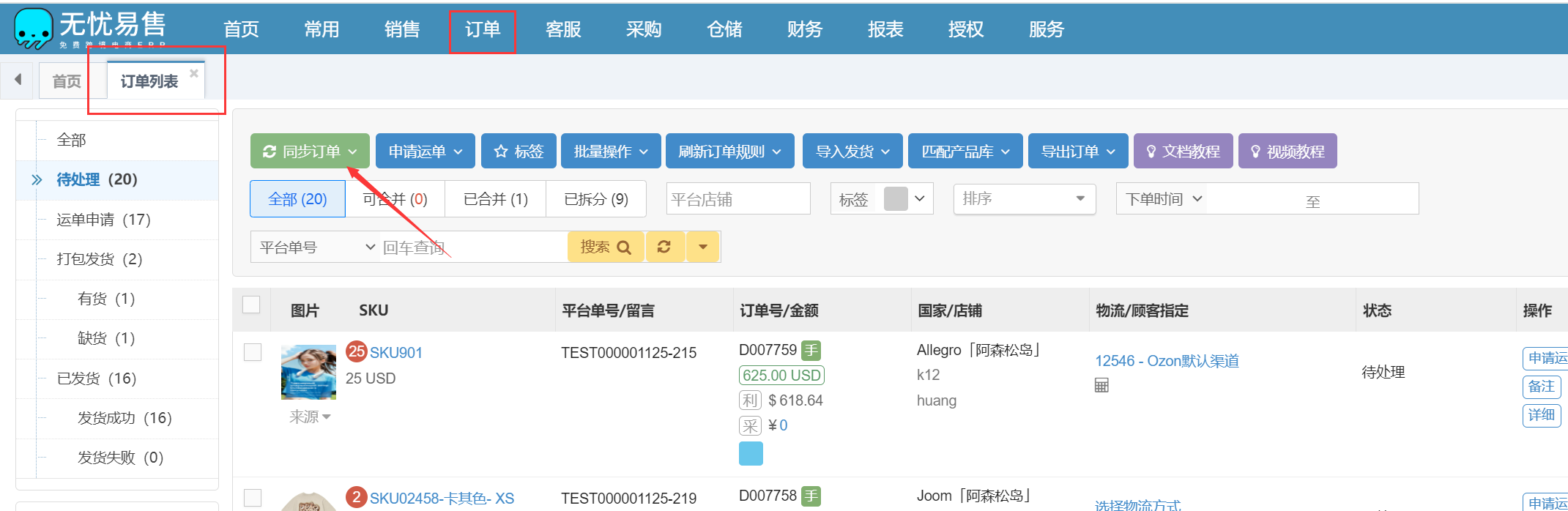This screenshot has width=1568, height=511.
Task: Check the select-all checkbox in the table header
Action: click(x=251, y=305)
